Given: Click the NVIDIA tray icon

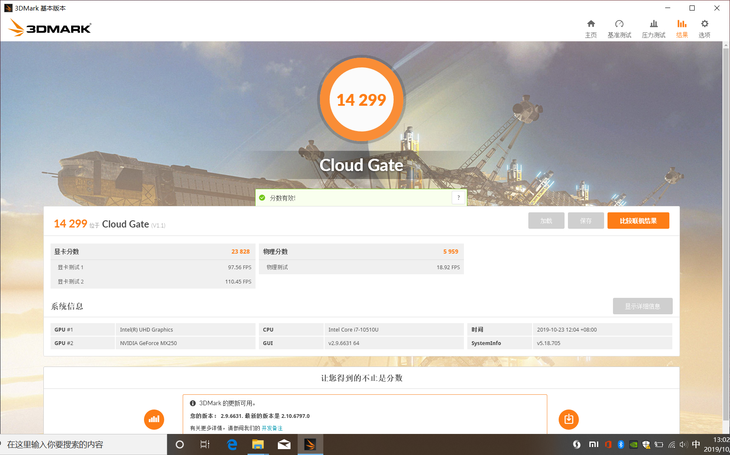Looking at the screenshot, I should click(633, 444).
